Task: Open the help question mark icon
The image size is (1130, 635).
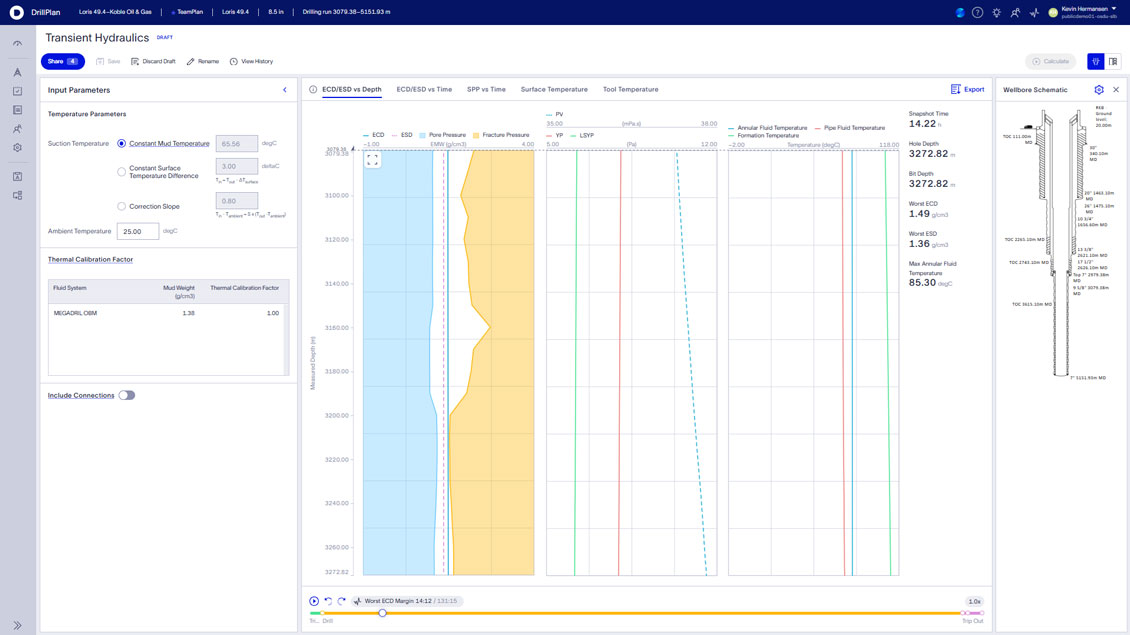Action: coord(977,12)
